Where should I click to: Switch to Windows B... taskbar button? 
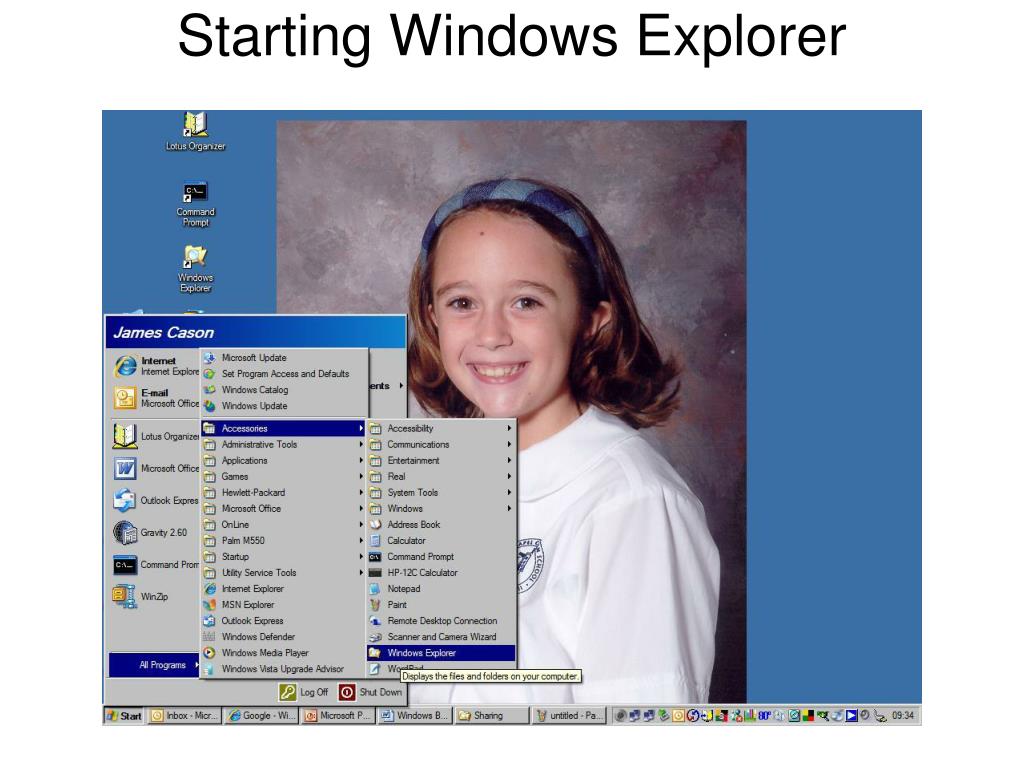click(x=415, y=716)
